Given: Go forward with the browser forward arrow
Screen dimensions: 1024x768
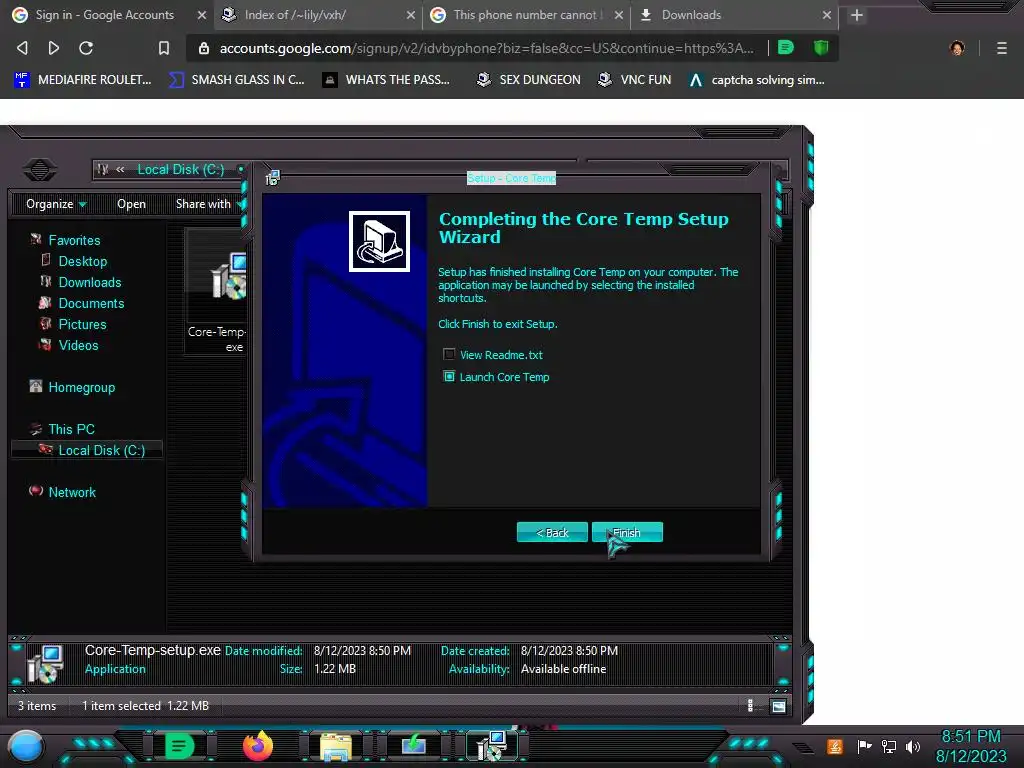Looking at the screenshot, I should point(54,48).
